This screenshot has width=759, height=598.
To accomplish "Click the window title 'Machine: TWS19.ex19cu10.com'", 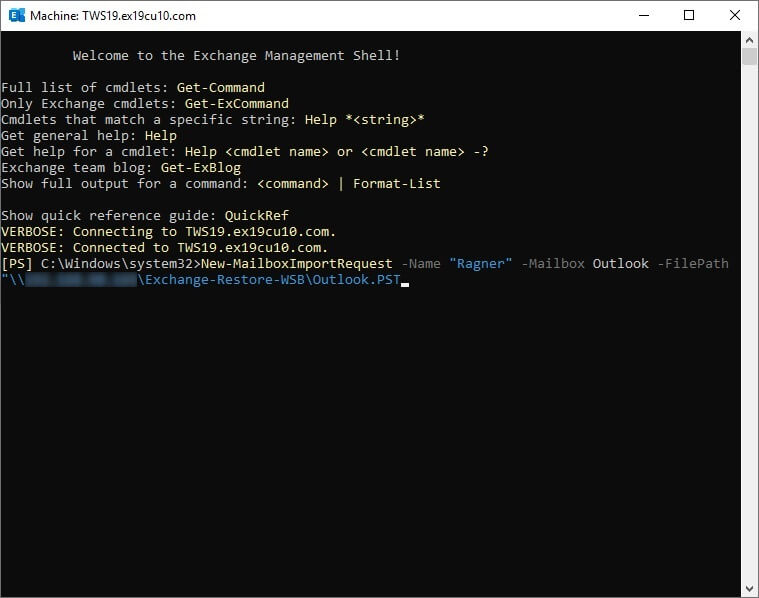I will [113, 16].
